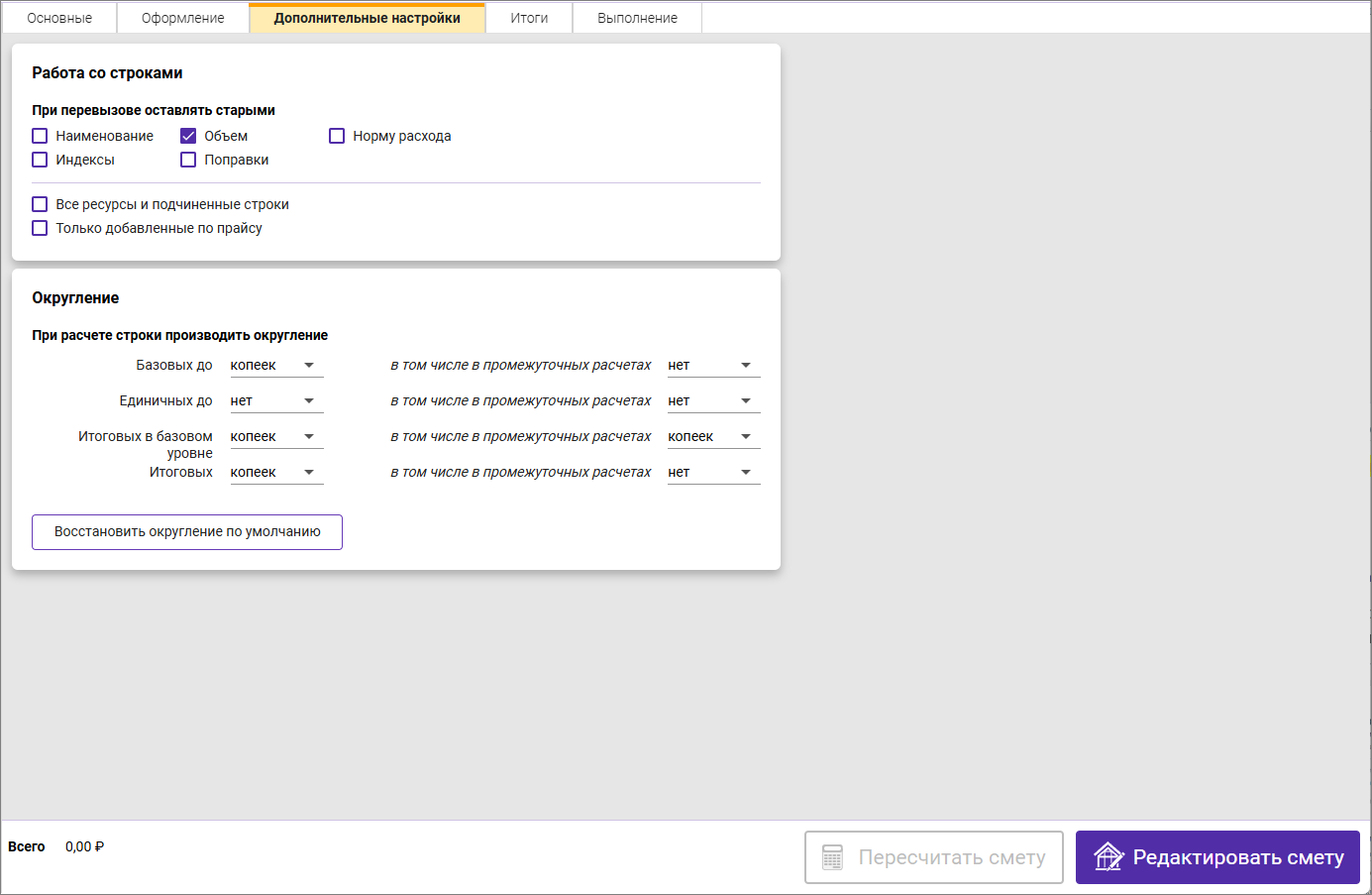The image size is (1372, 895).
Task: Enable Все ресурсы и подчиненные строки
Action: (40, 204)
